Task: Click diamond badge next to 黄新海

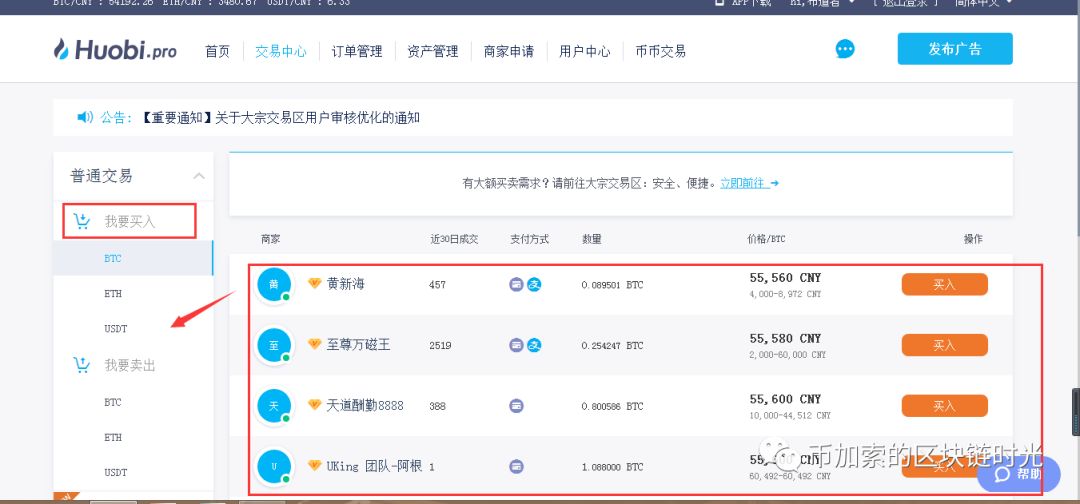Action: pyautogui.click(x=315, y=283)
